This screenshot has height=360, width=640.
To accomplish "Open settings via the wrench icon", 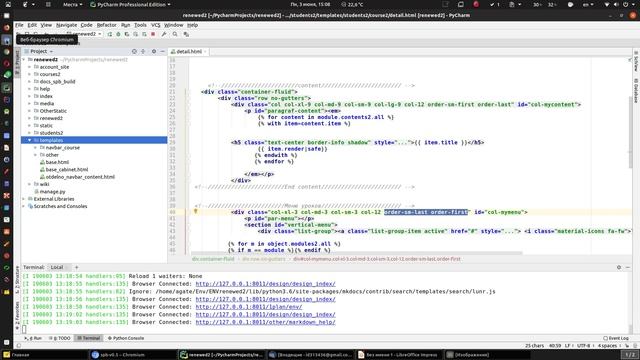I will click(x=164, y=34).
